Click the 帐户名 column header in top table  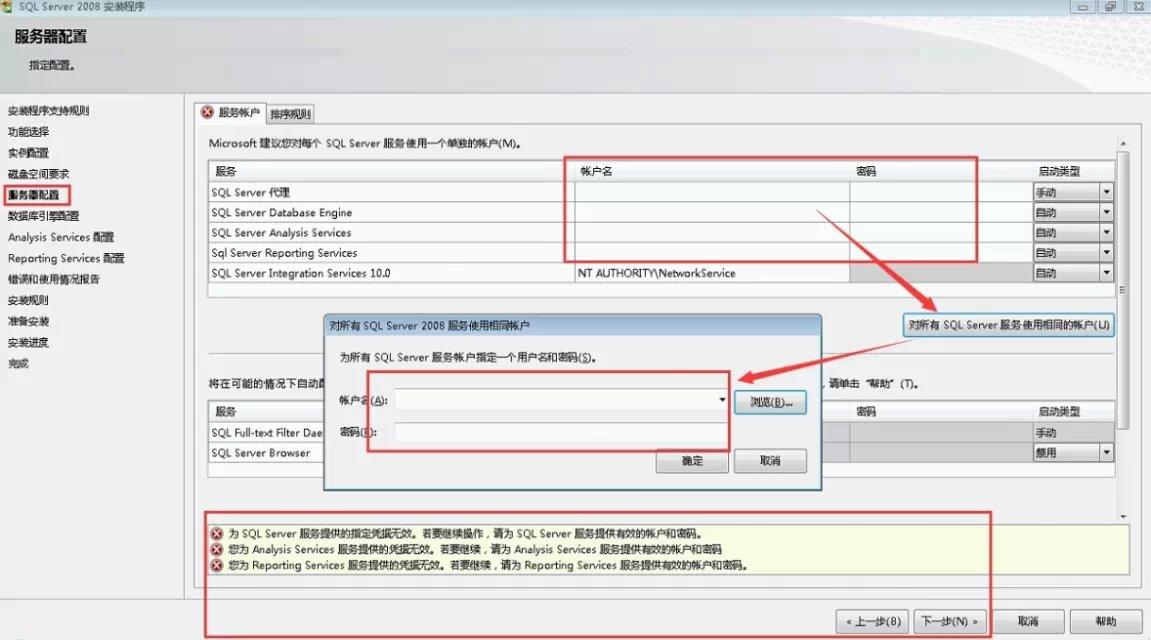click(712, 171)
